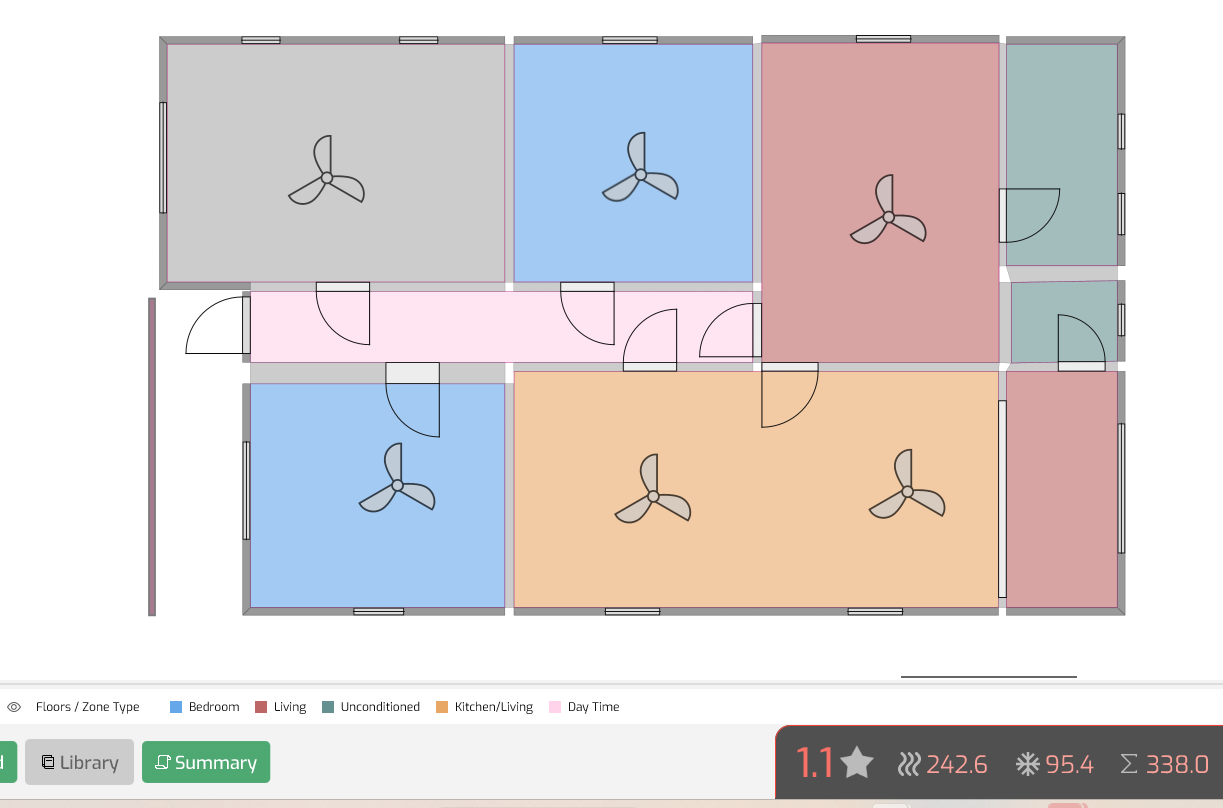The height and width of the screenshot is (808, 1223).
Task: Click the Living red legend swatch
Action: tap(261, 707)
